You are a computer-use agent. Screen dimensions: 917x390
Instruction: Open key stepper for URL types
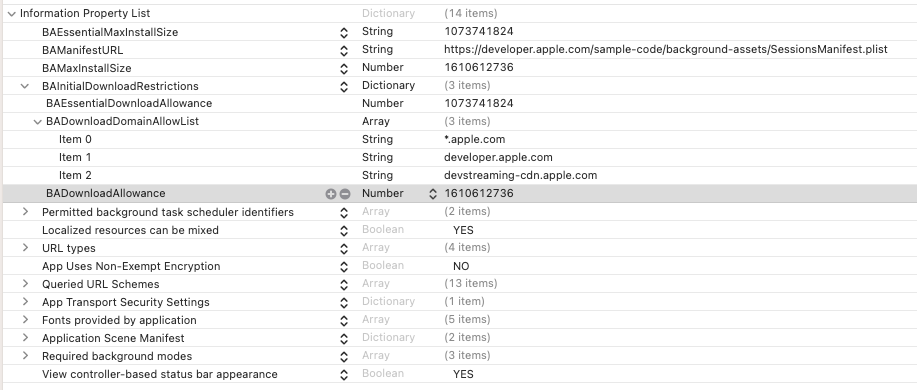pyautogui.click(x=344, y=249)
